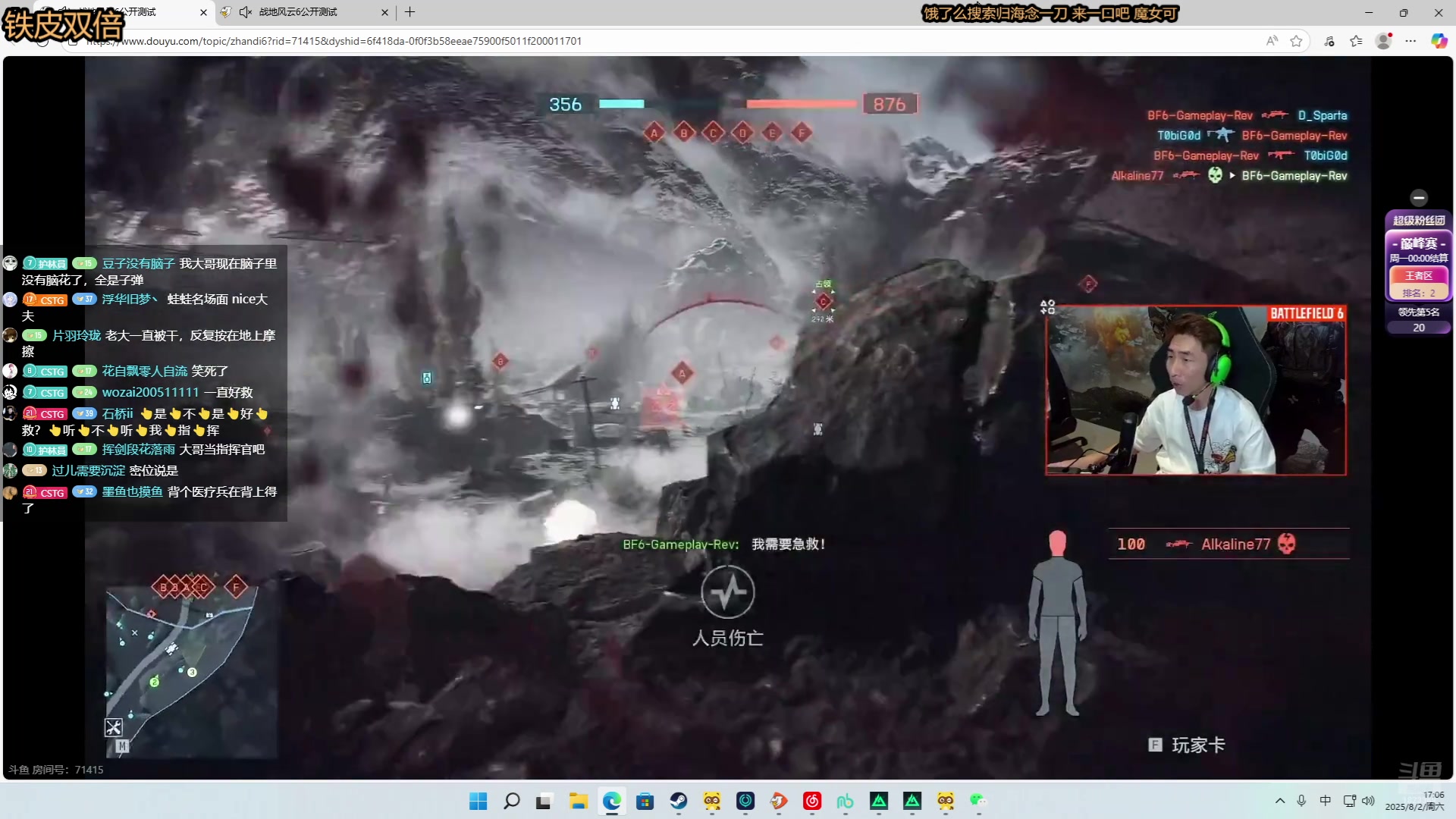The width and height of the screenshot is (1456, 819).
Task: Collapse the fan club widget with minus button
Action: coord(1419,198)
